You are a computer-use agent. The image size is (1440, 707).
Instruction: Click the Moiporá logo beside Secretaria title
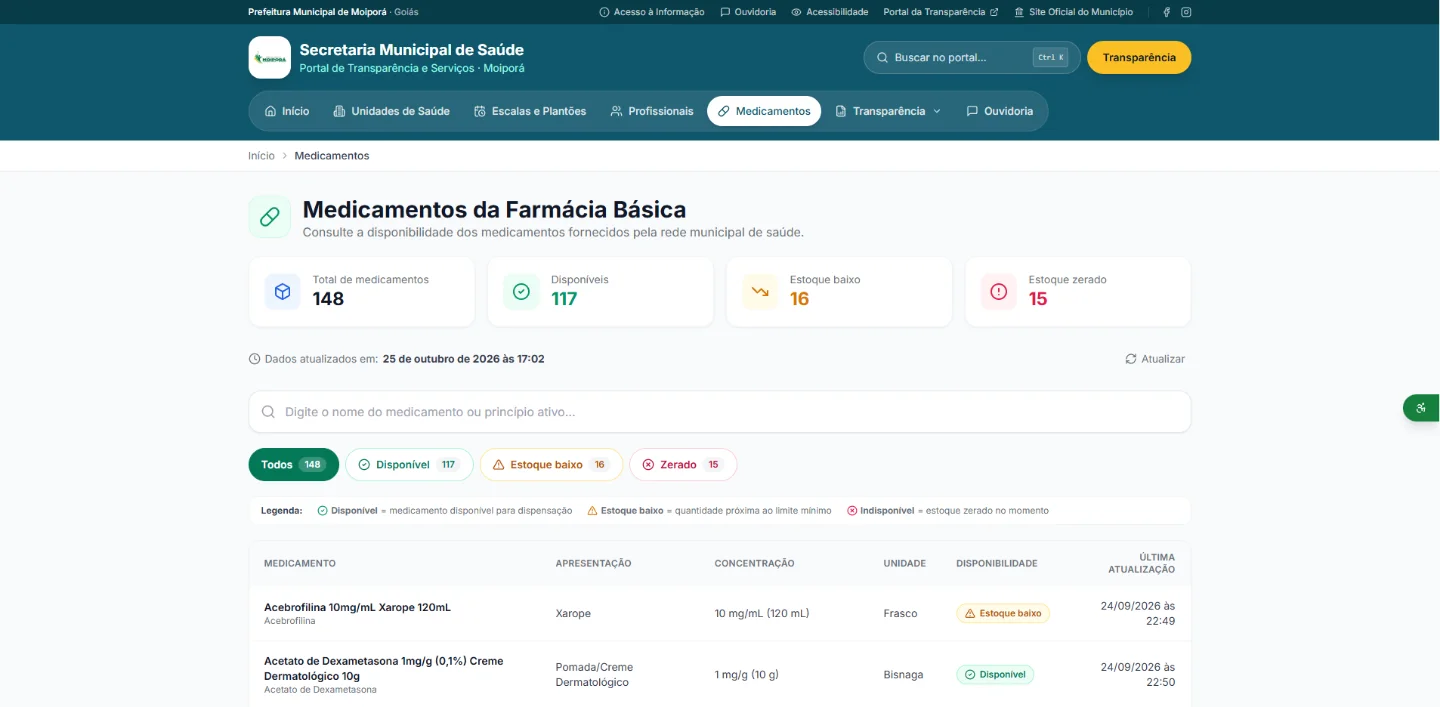pyautogui.click(x=270, y=58)
